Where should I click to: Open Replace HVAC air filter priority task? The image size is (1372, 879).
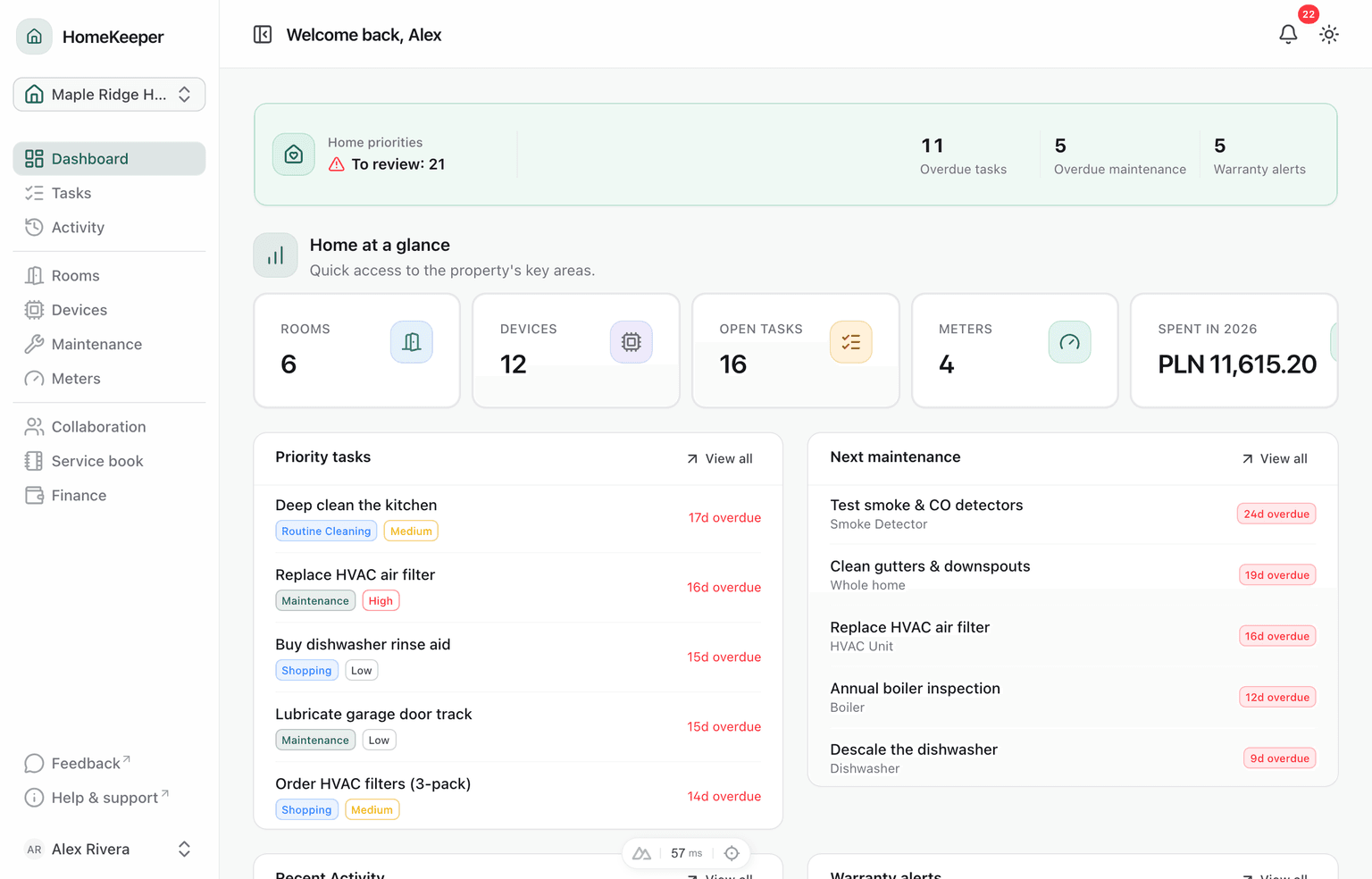tap(518, 588)
